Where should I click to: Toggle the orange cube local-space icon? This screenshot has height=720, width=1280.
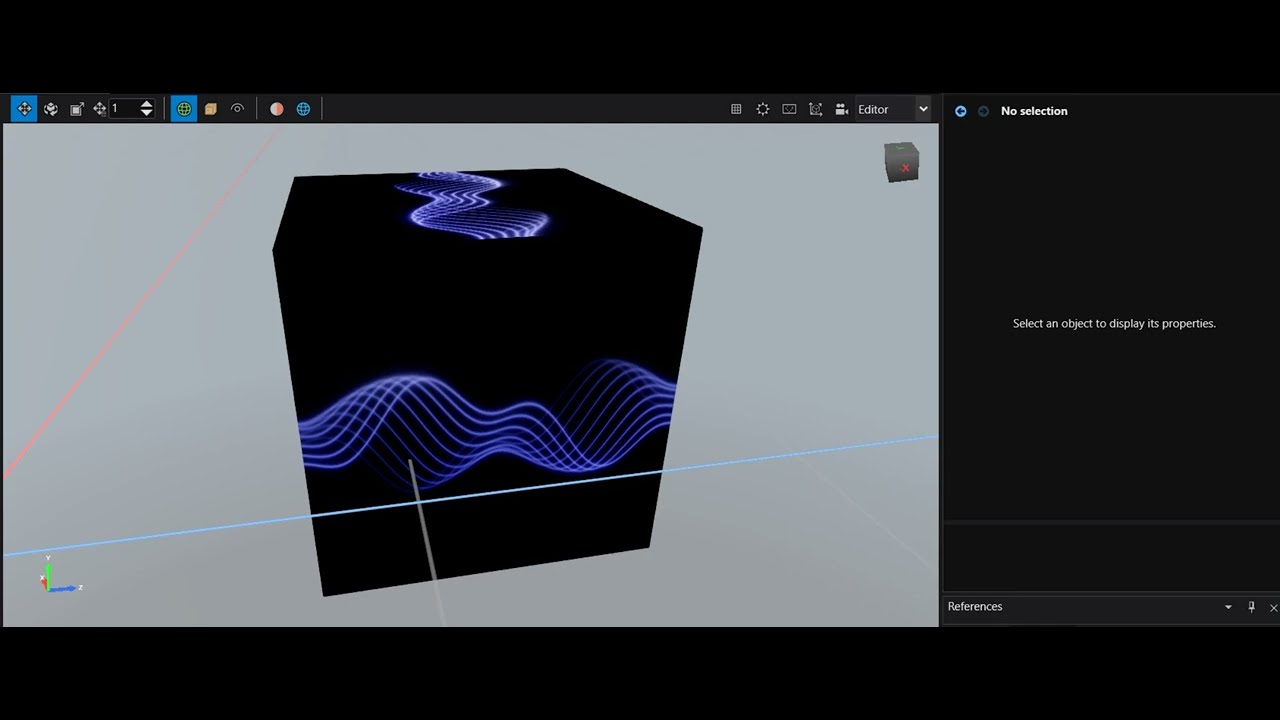210,109
